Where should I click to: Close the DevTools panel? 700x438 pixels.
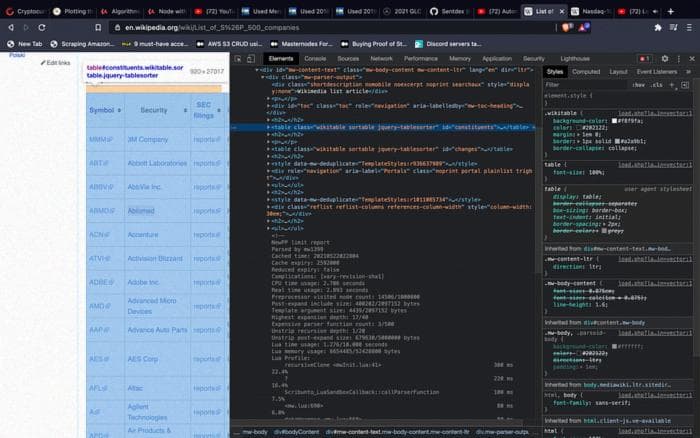tap(692, 58)
